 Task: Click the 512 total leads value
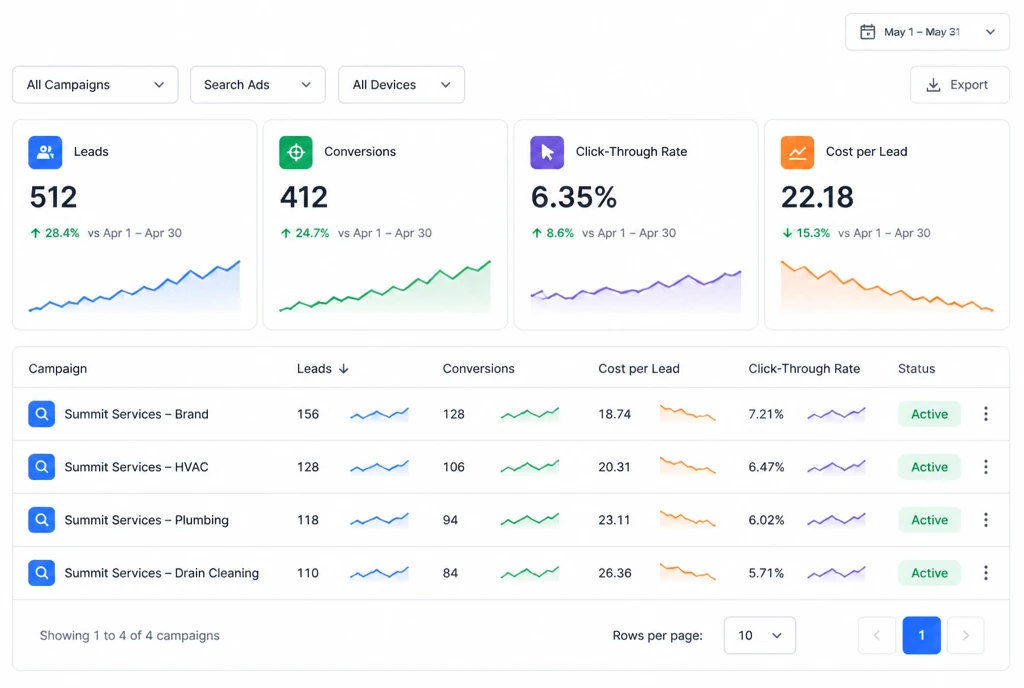(54, 197)
